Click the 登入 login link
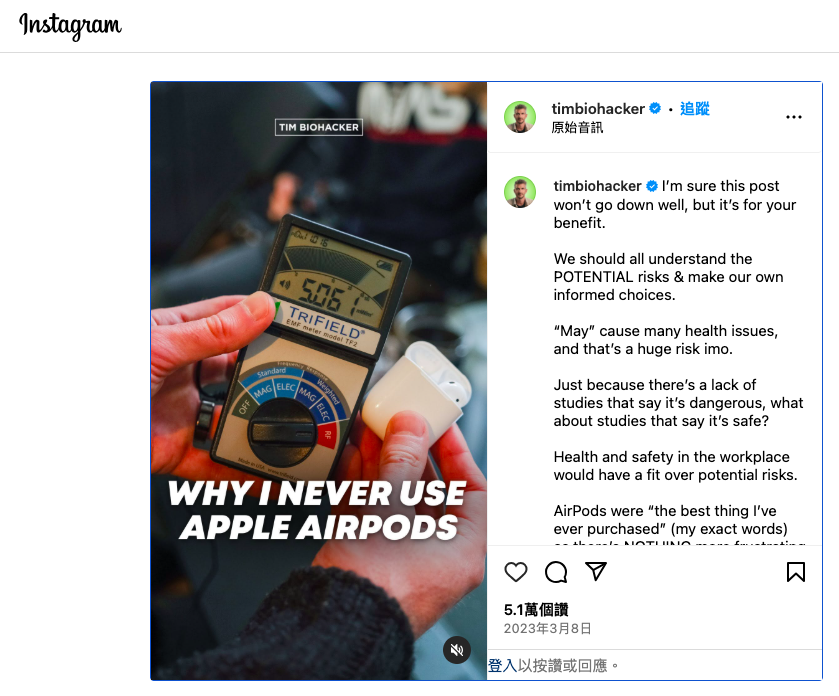This screenshot has height=696, width=839. tap(502, 666)
